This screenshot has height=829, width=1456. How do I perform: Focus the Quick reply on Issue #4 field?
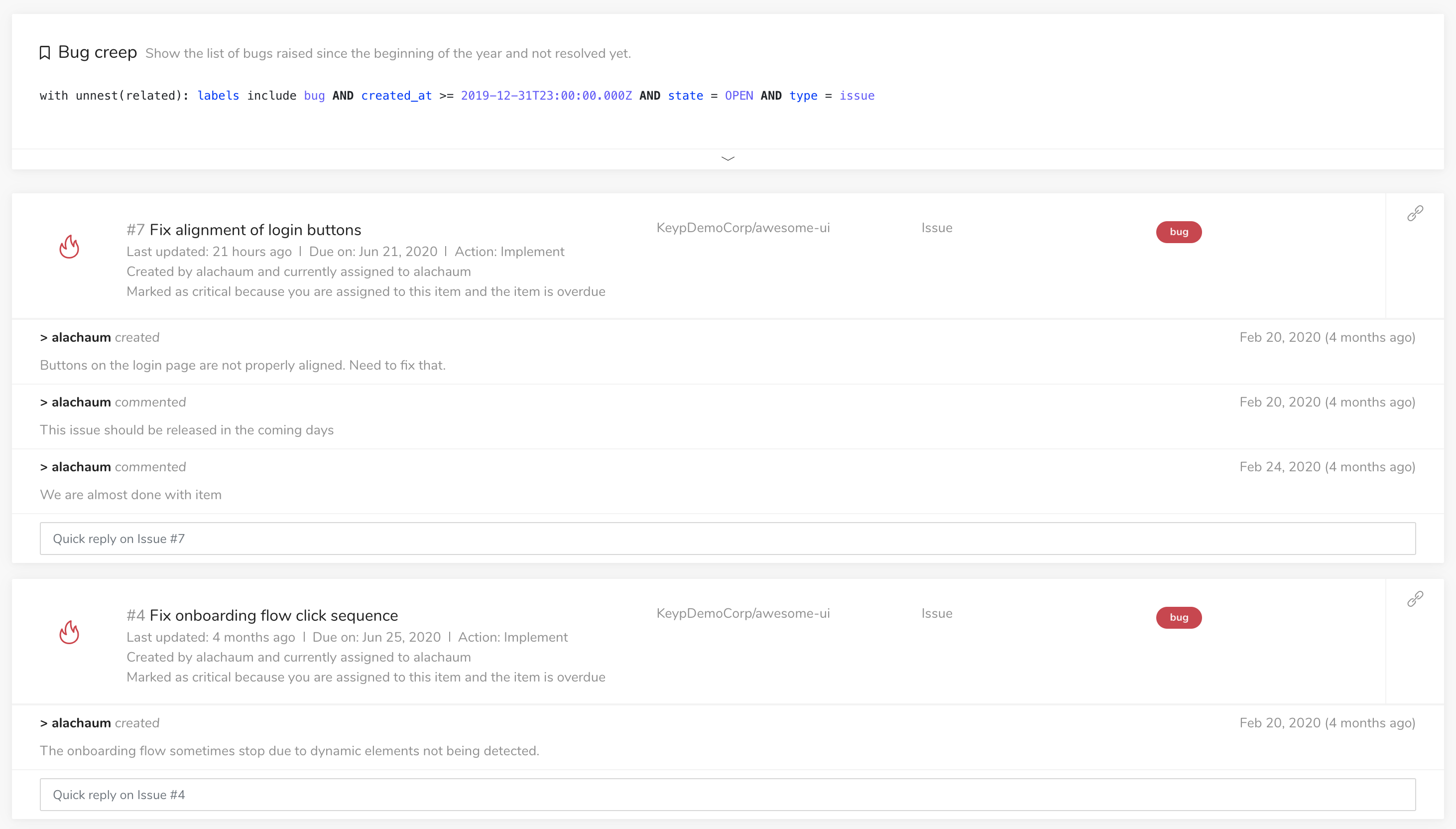(728, 795)
